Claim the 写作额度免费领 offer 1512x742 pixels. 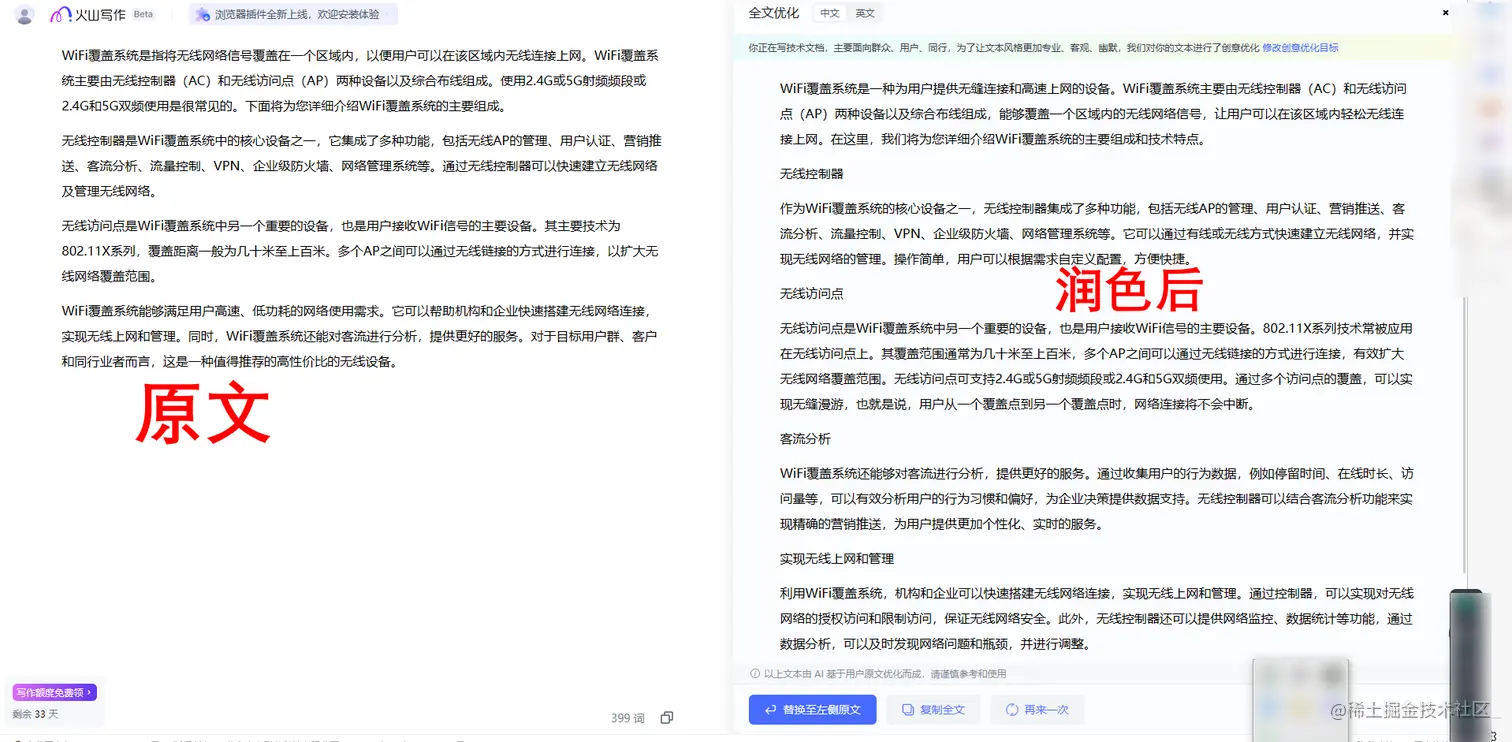pyautogui.click(x=53, y=691)
